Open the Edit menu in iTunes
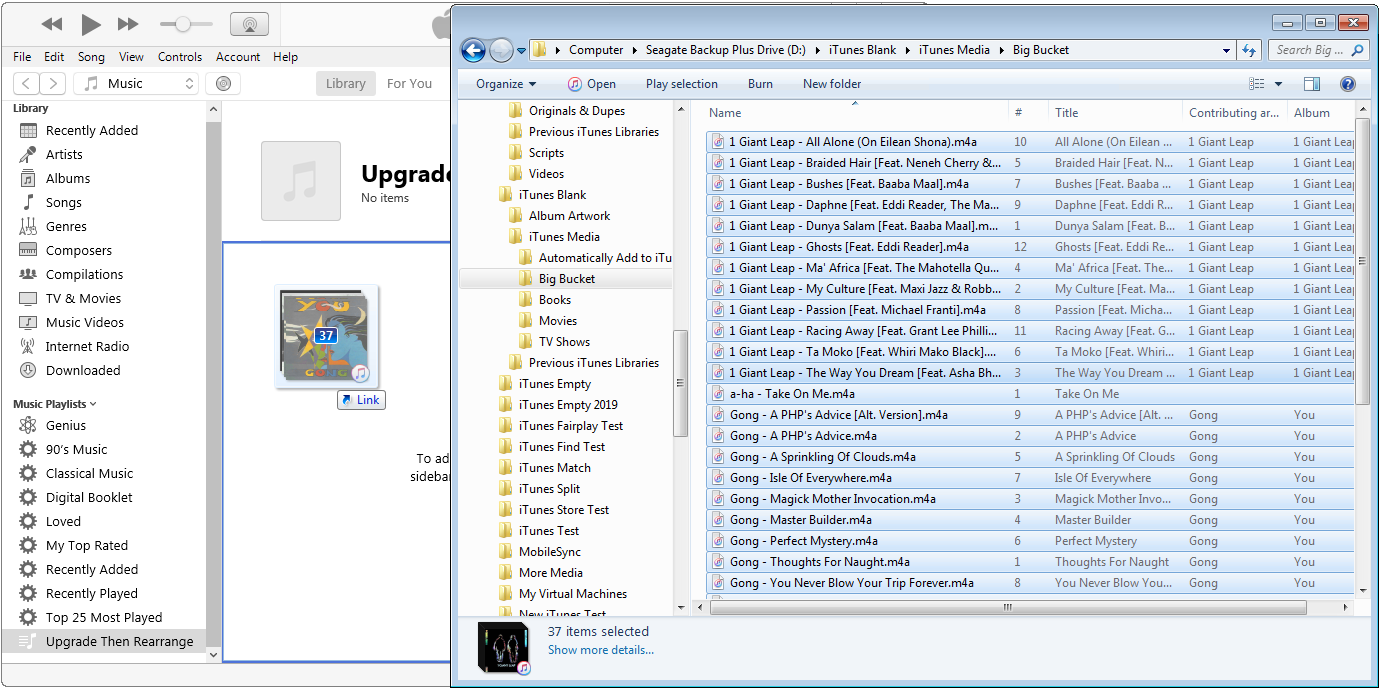 pyautogui.click(x=54, y=57)
